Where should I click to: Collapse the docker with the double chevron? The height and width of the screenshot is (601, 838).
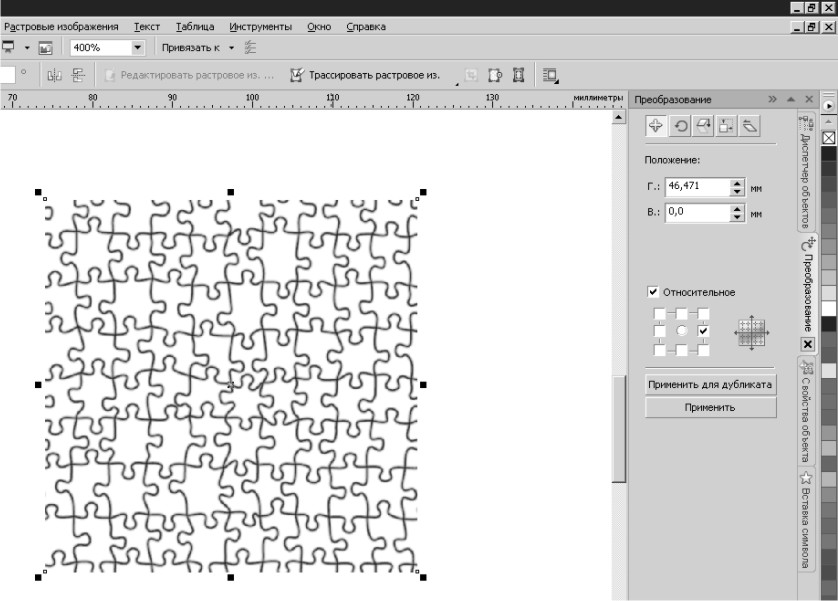coord(772,99)
